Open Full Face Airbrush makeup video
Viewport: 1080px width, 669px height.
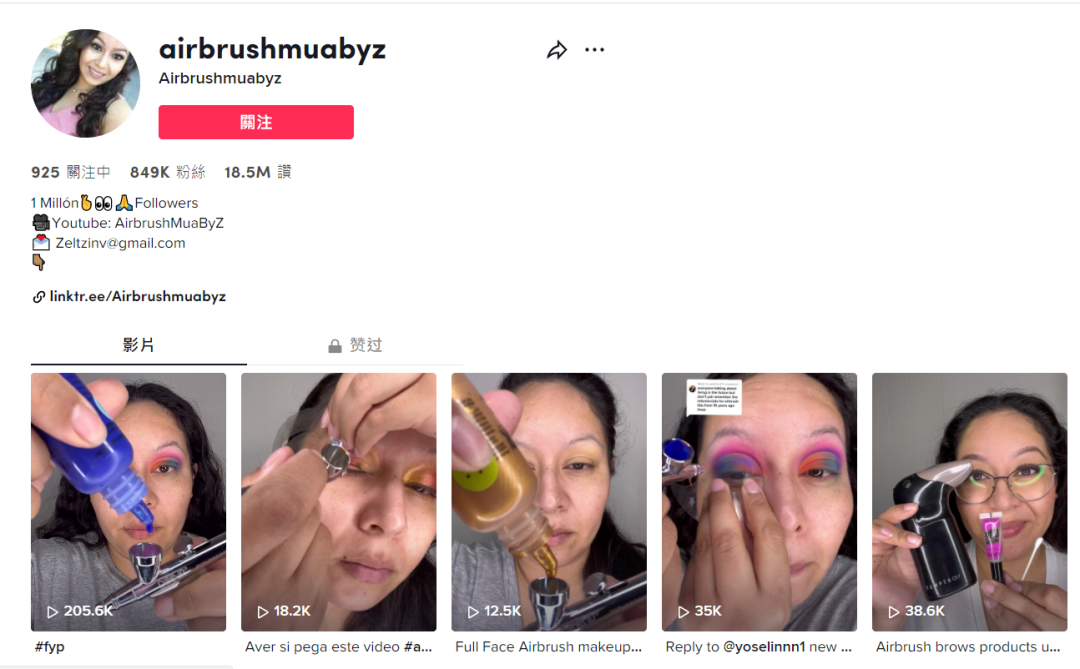[549, 502]
